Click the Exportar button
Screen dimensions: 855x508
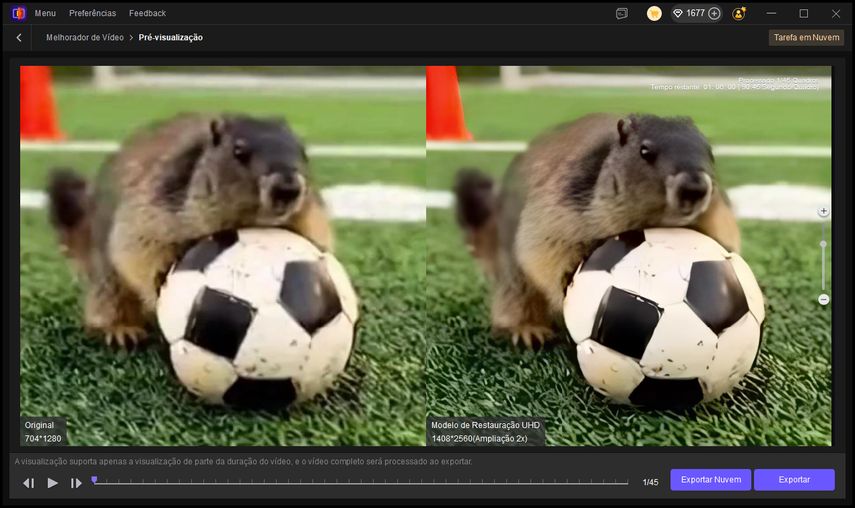(x=794, y=480)
